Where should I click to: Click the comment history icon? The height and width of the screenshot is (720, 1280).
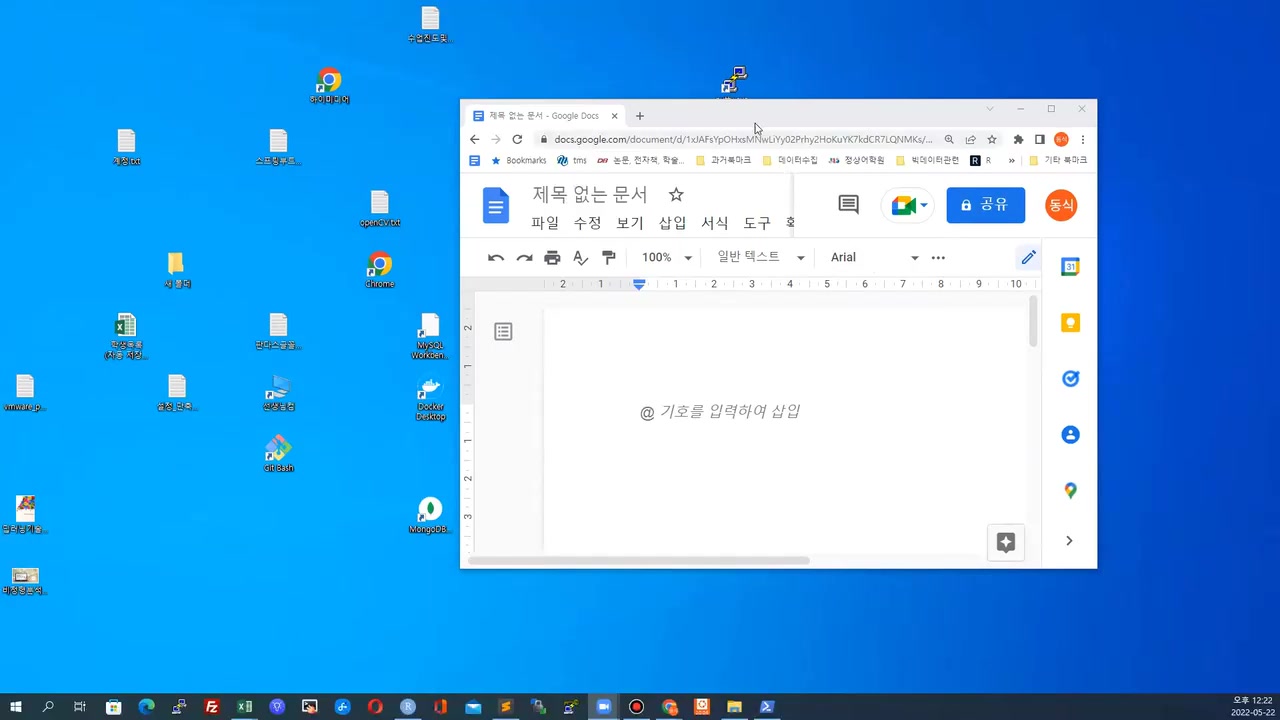click(848, 204)
